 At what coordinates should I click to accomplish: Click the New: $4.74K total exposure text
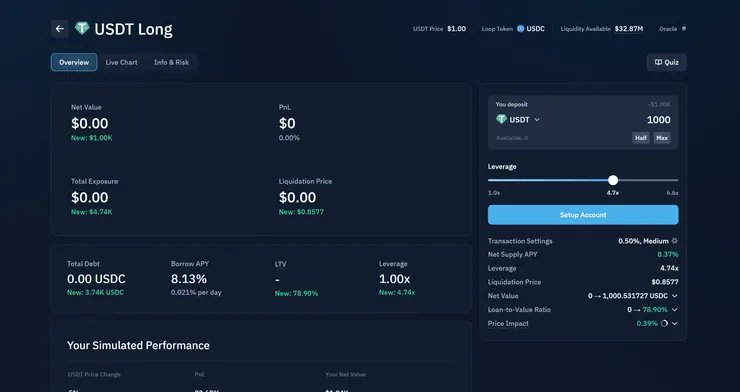point(92,212)
